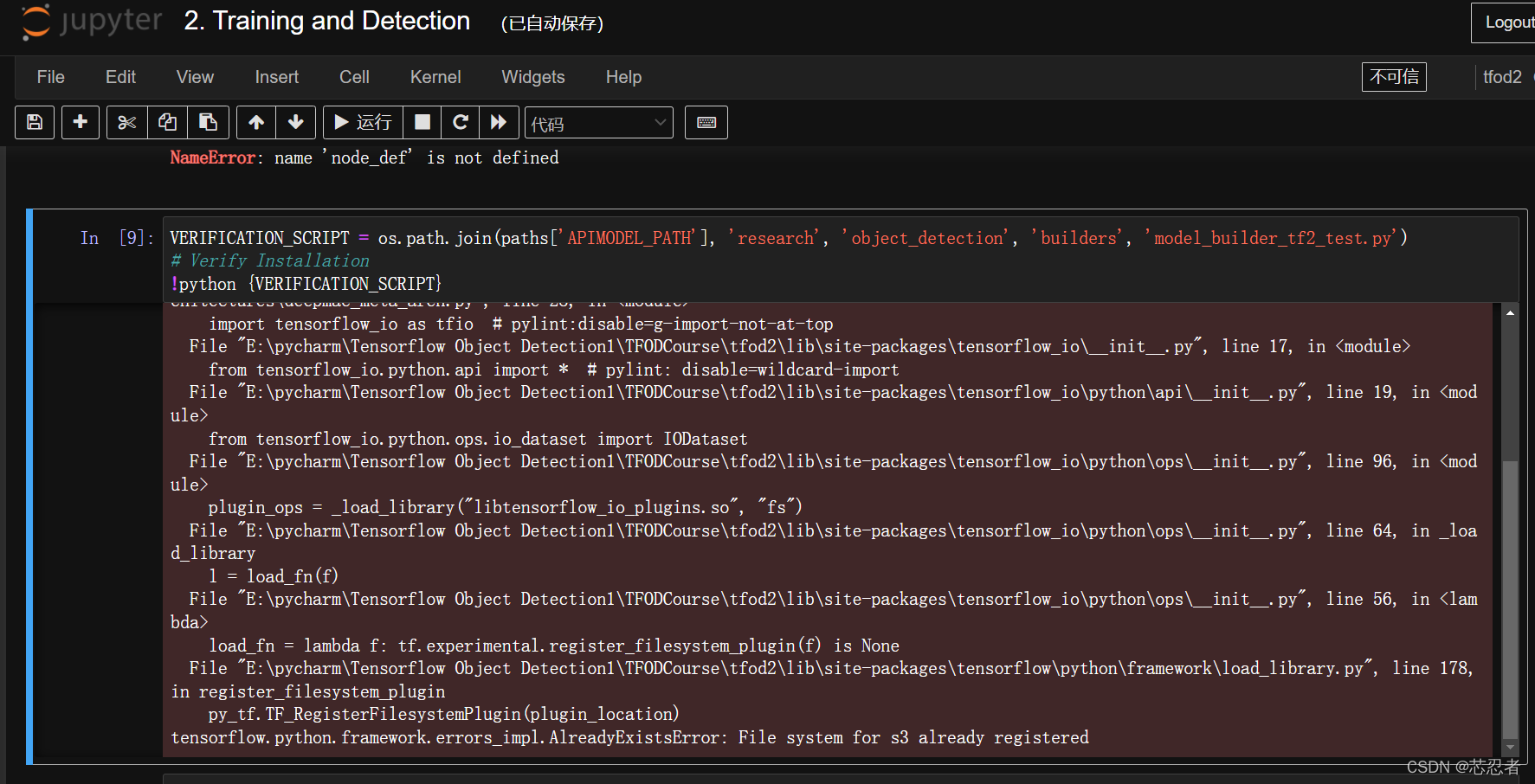Screen dimensions: 1535x784
Task: Interrupt the kernel with the stop icon
Action: click(x=422, y=122)
